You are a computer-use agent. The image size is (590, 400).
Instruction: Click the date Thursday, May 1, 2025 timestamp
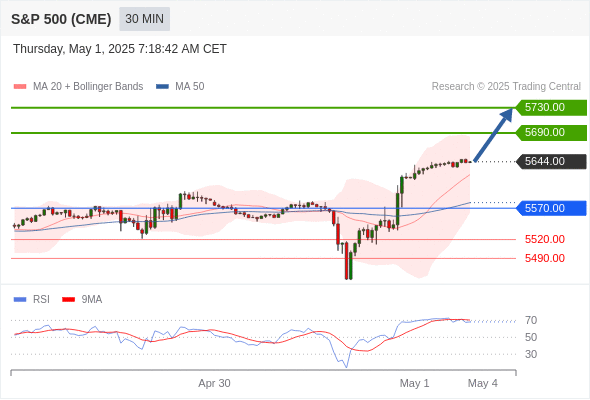click(120, 49)
